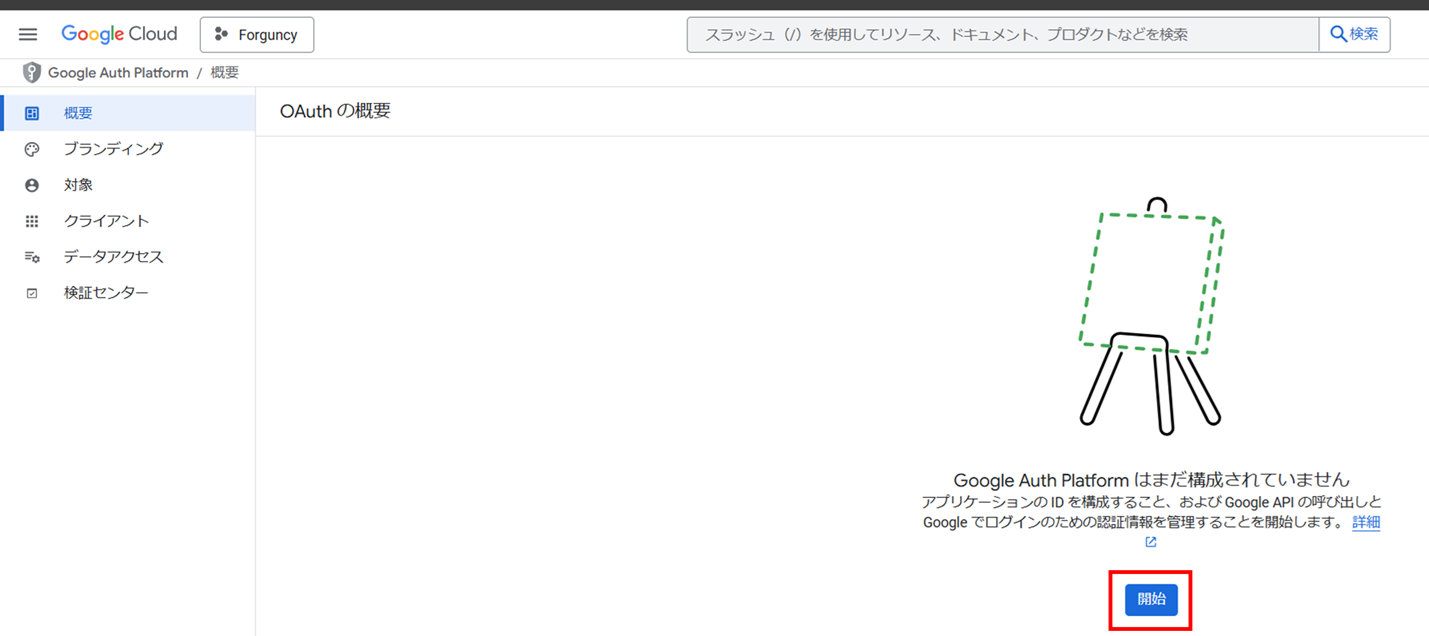Click the 検証センター checkbox icon

click(x=32, y=294)
